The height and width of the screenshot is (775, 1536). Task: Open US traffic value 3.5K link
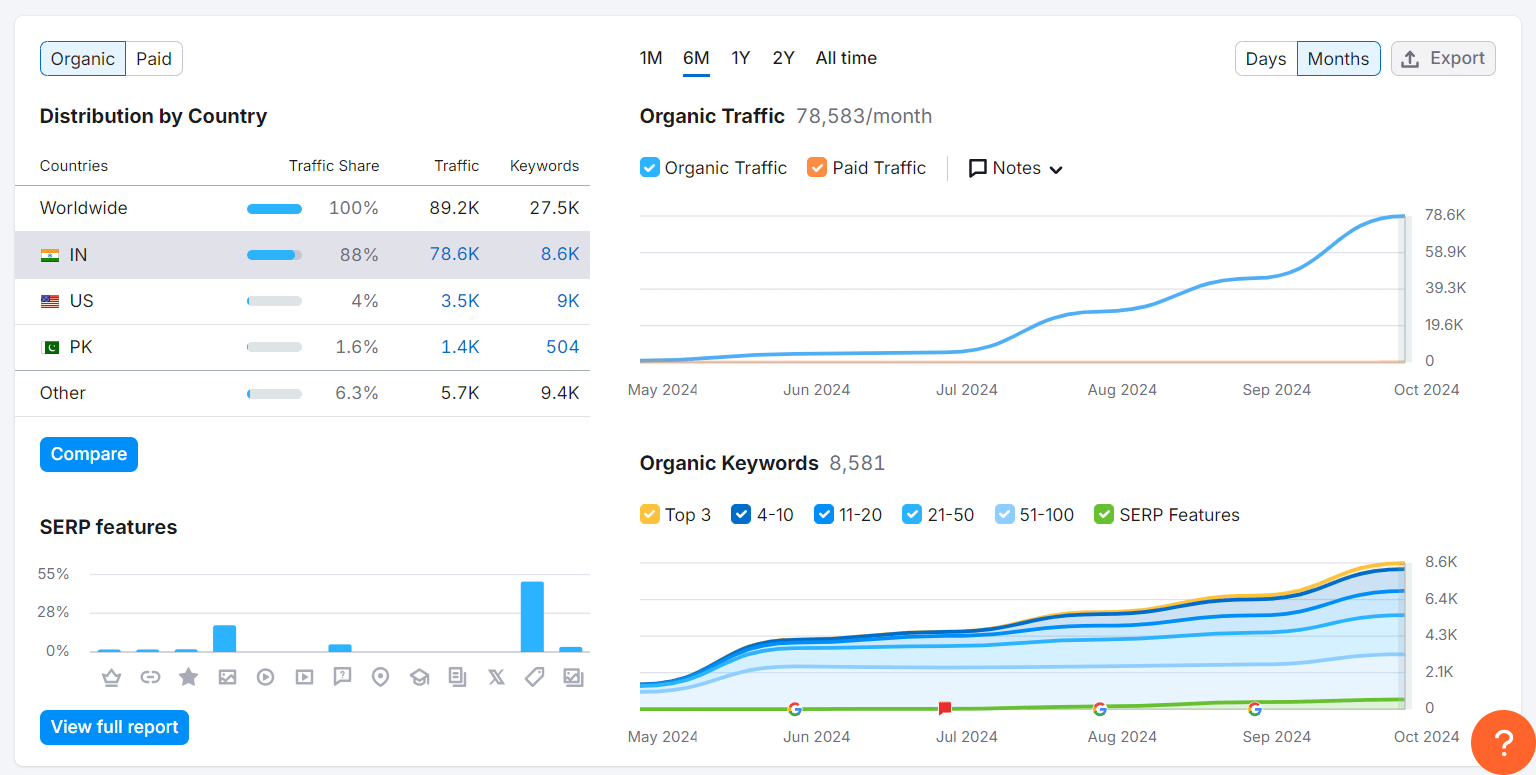pos(460,301)
